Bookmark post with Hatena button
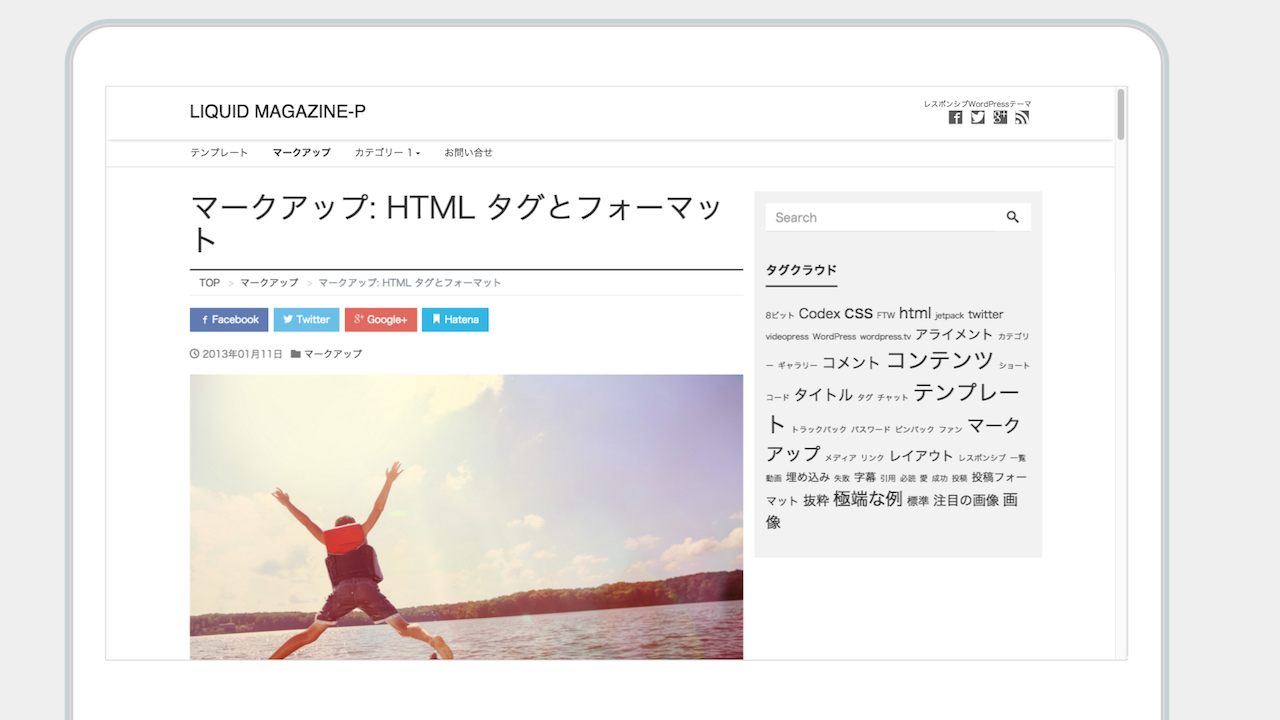Image resolution: width=1280 pixels, height=720 pixels. (455, 320)
